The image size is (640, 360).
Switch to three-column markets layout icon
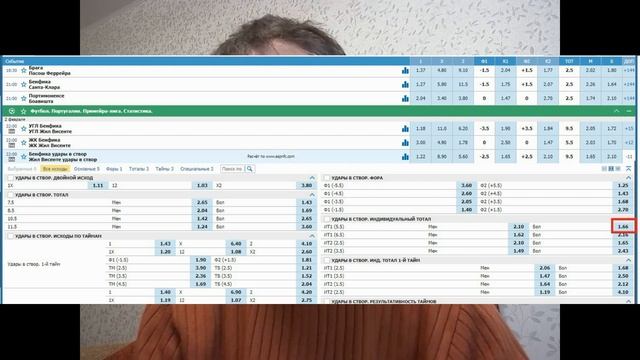[618, 169]
